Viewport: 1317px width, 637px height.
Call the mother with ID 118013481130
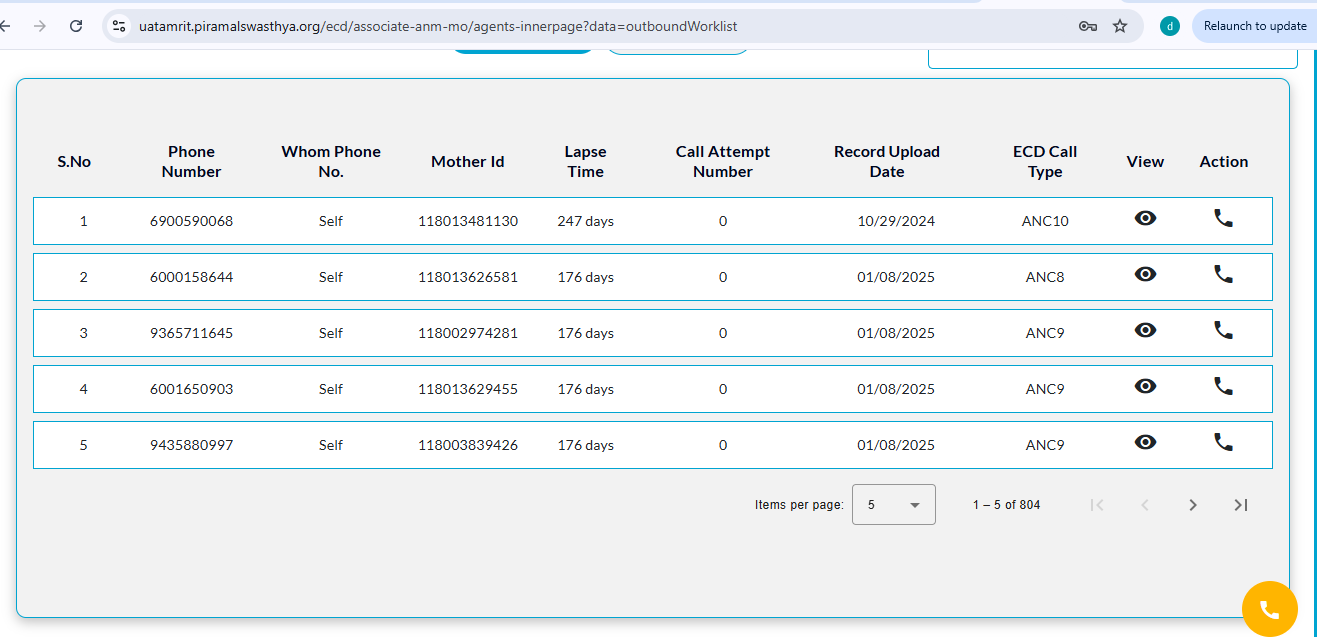(1223, 218)
